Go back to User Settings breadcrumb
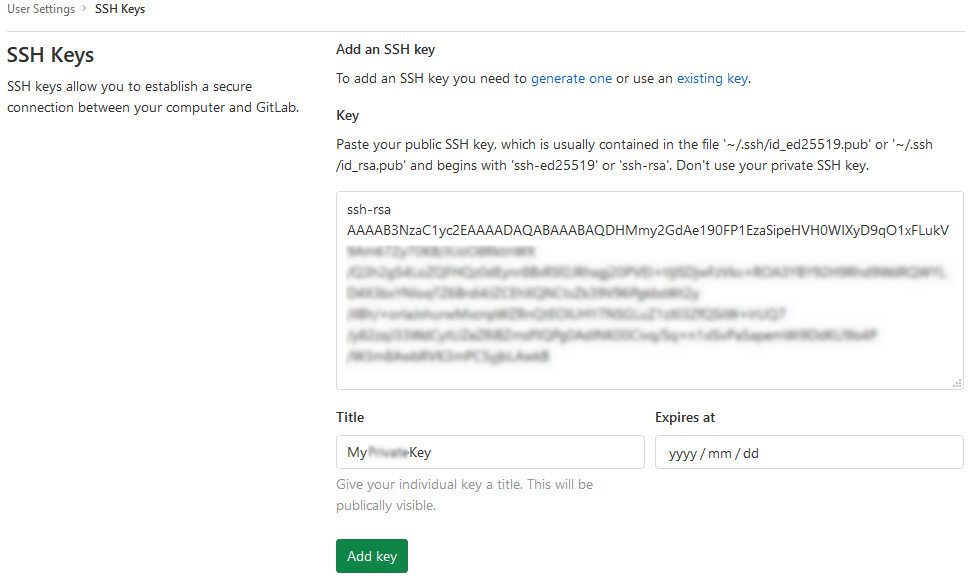Image resolution: width=968 pixels, height=579 pixels. pyautogui.click(x=41, y=9)
